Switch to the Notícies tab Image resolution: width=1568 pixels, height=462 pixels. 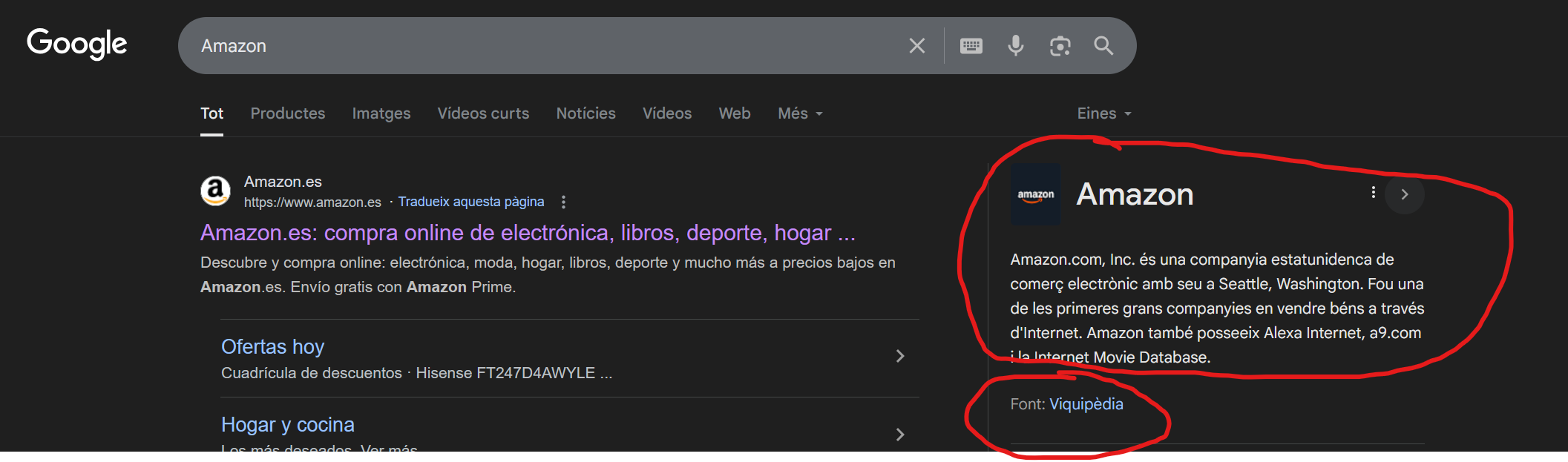coord(585,113)
